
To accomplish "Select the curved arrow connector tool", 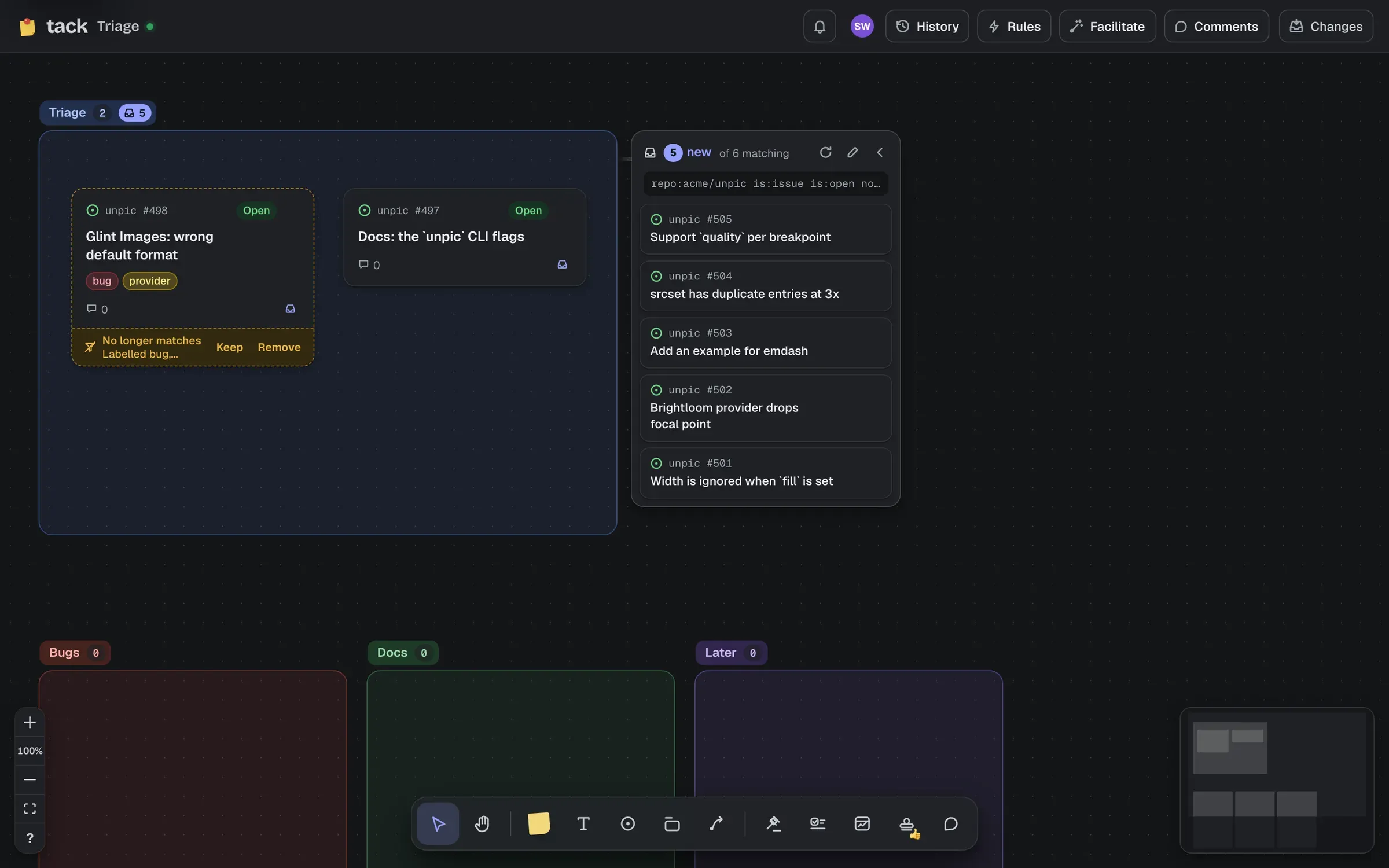I will [716, 823].
